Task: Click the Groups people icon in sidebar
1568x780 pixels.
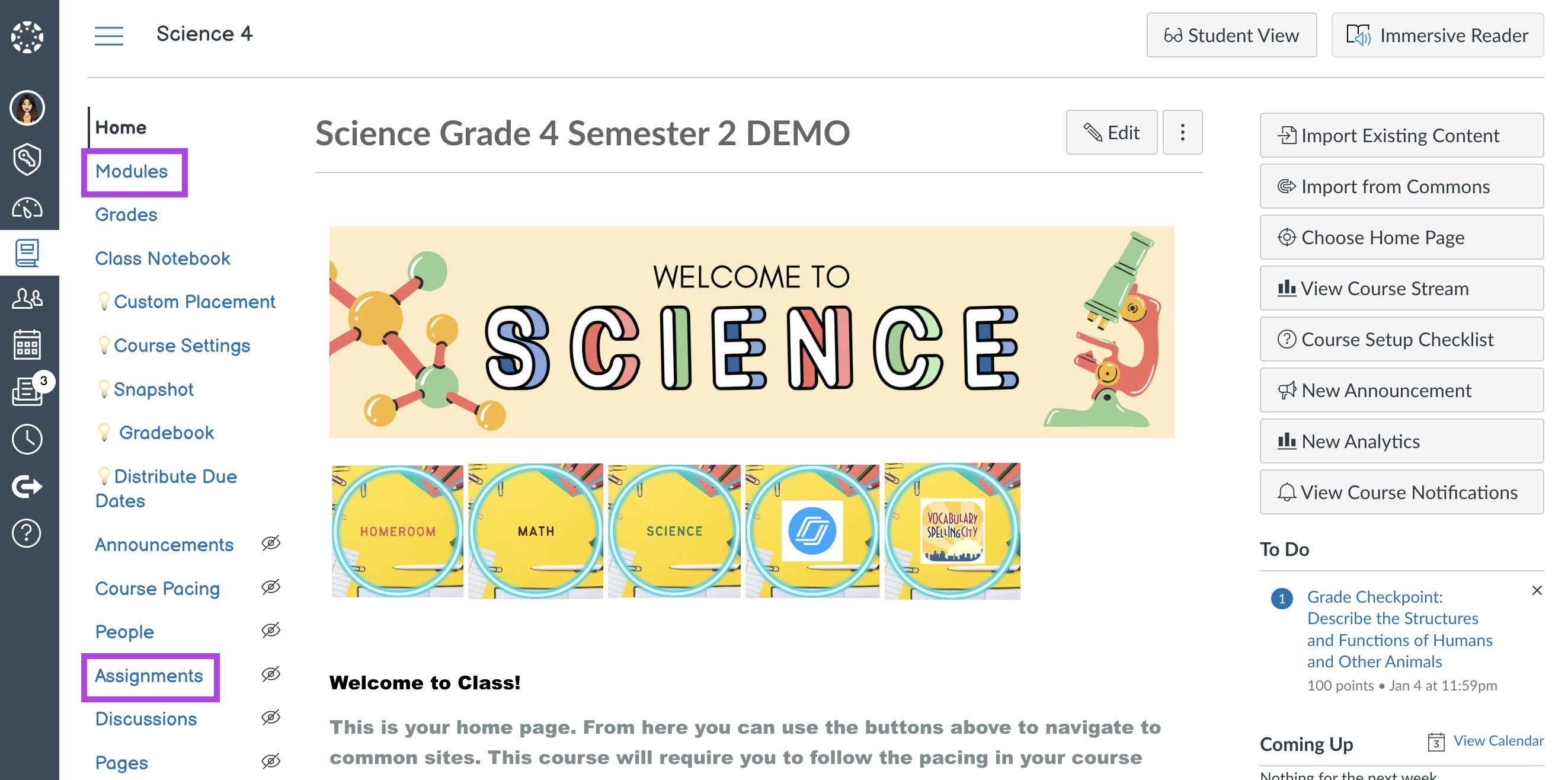Action: point(27,298)
